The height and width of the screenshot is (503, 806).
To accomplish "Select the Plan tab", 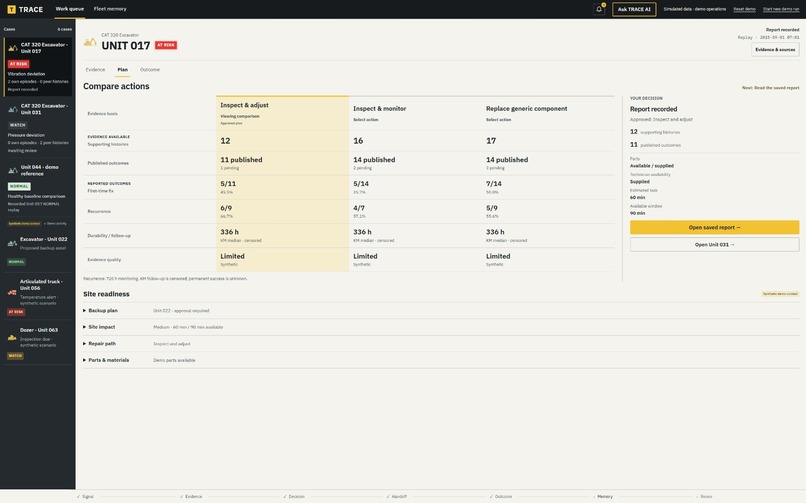I will click(122, 69).
